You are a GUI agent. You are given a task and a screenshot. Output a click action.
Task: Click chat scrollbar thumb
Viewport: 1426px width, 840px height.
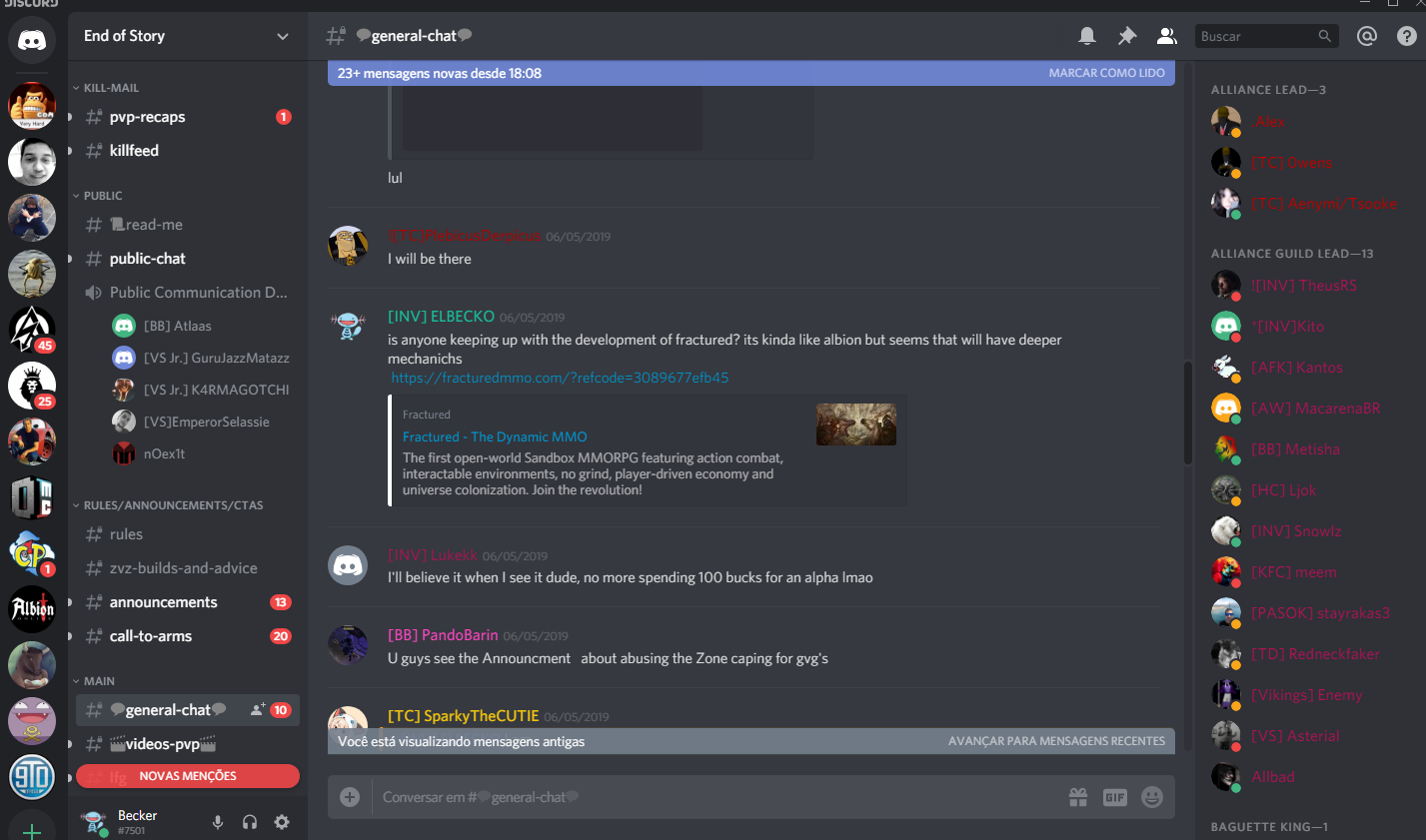point(1188,413)
